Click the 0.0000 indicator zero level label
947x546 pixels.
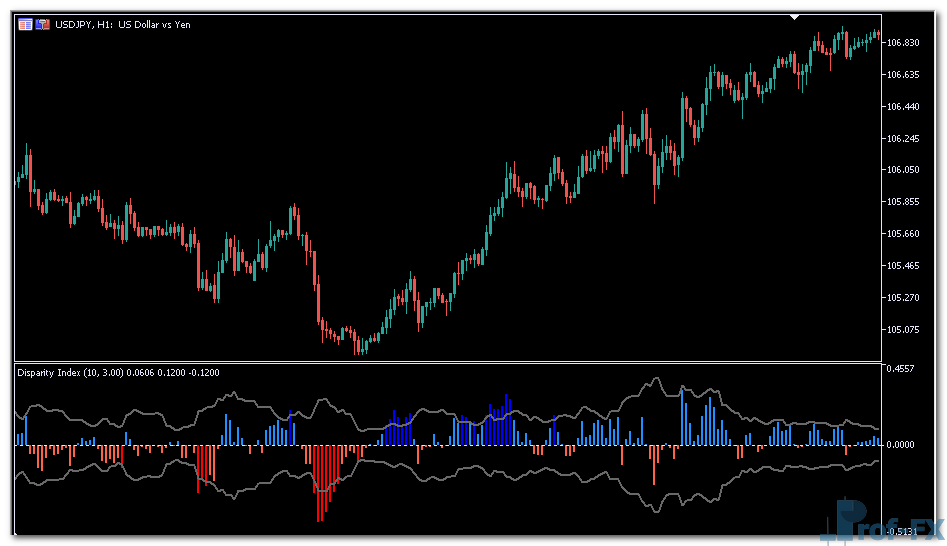902,444
